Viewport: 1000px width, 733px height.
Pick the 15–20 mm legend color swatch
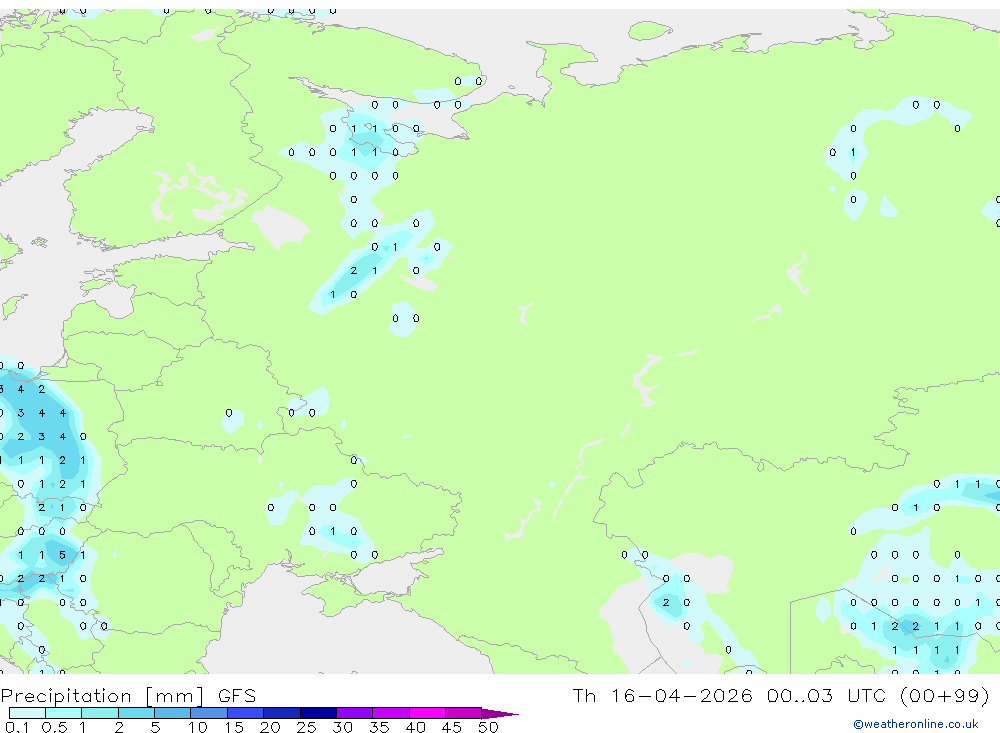click(x=246, y=713)
